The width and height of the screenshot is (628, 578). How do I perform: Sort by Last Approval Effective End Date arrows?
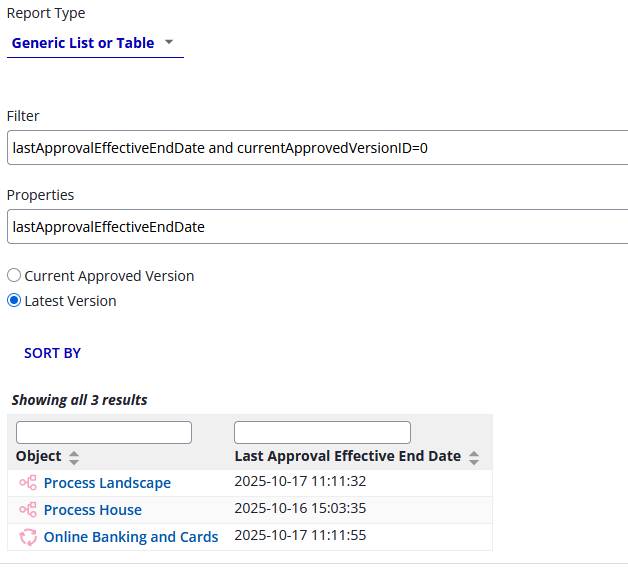(474, 457)
